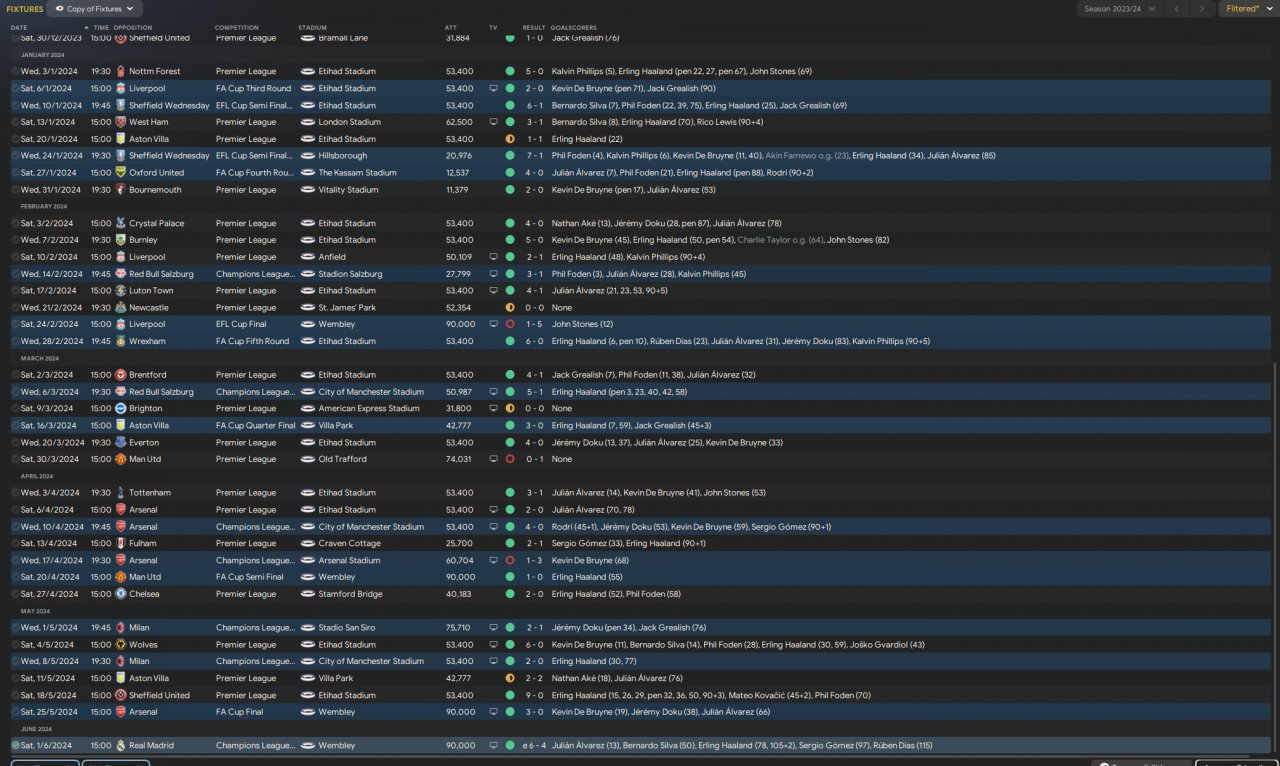Open the FA Cup Third Round competition link

[253, 89]
